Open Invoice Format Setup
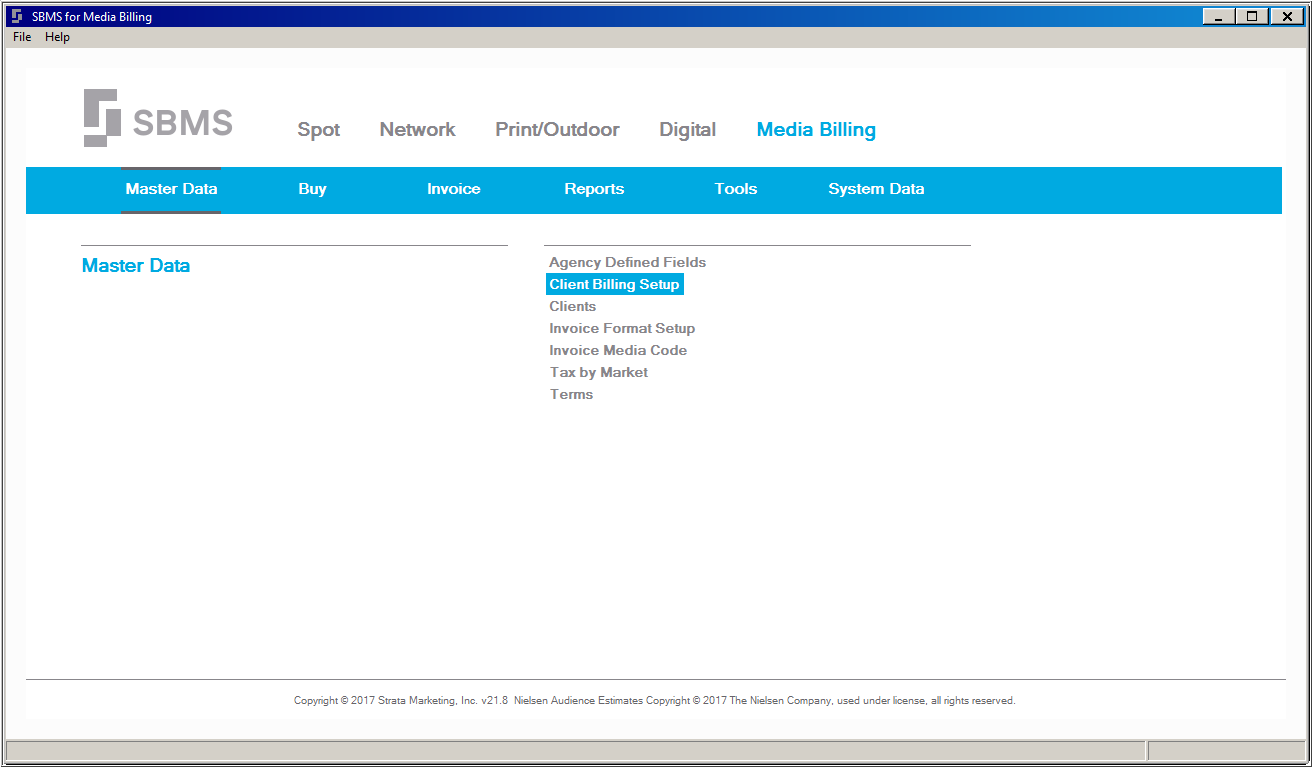This screenshot has height=767, width=1312. (x=622, y=328)
